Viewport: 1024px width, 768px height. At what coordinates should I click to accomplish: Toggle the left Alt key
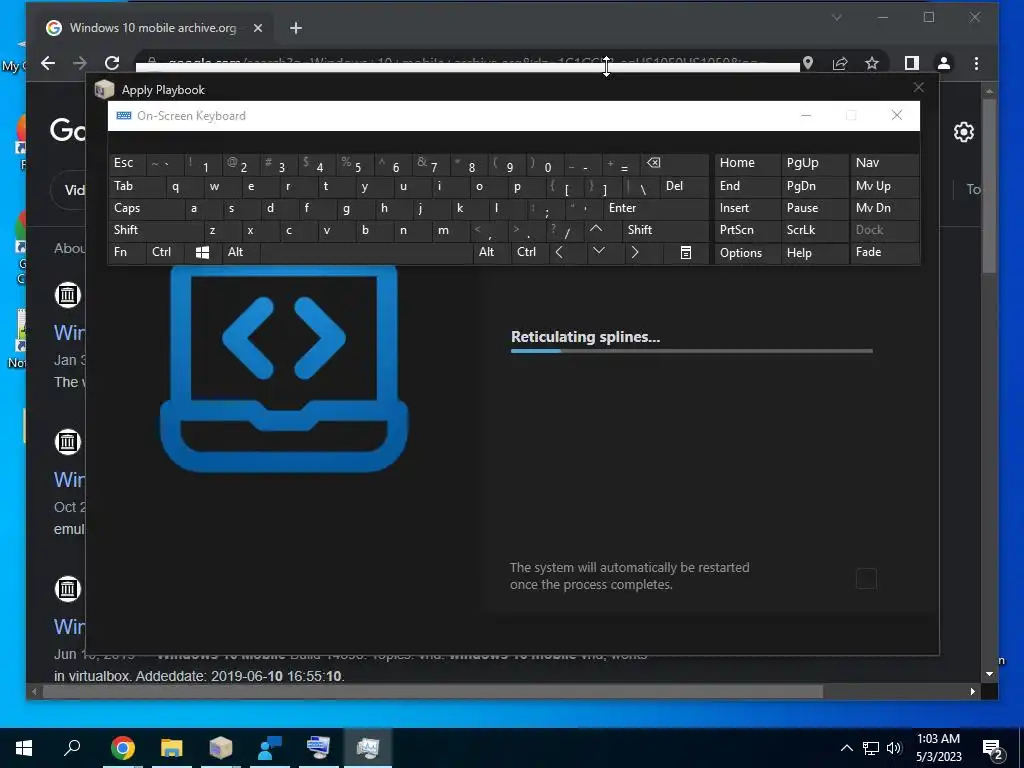(x=241, y=252)
